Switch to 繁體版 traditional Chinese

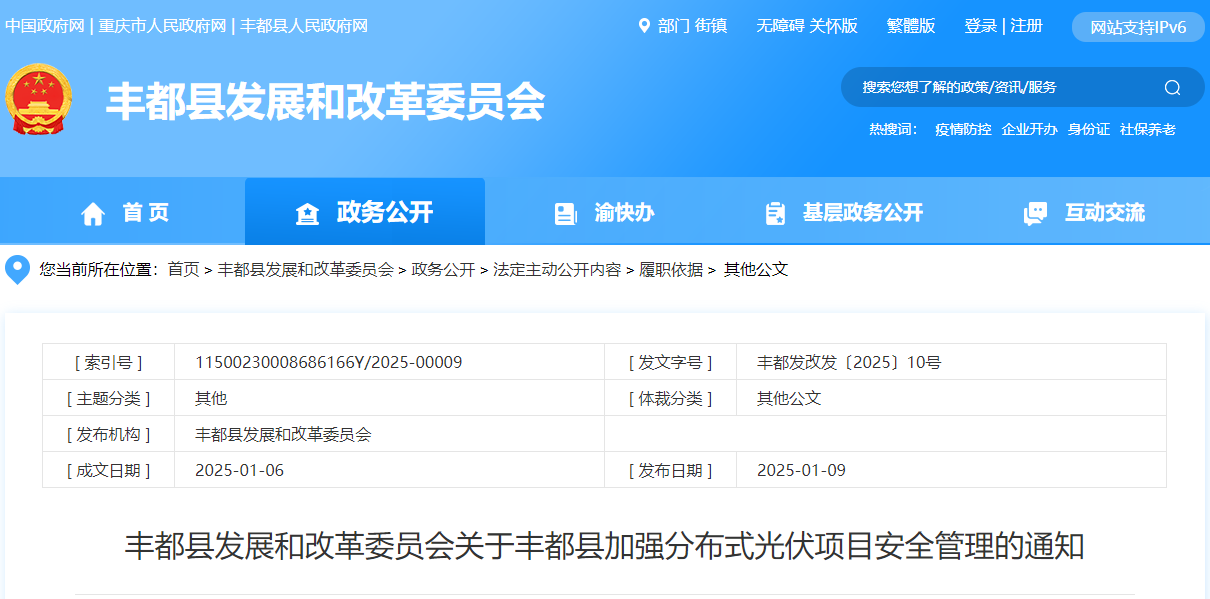click(x=910, y=26)
